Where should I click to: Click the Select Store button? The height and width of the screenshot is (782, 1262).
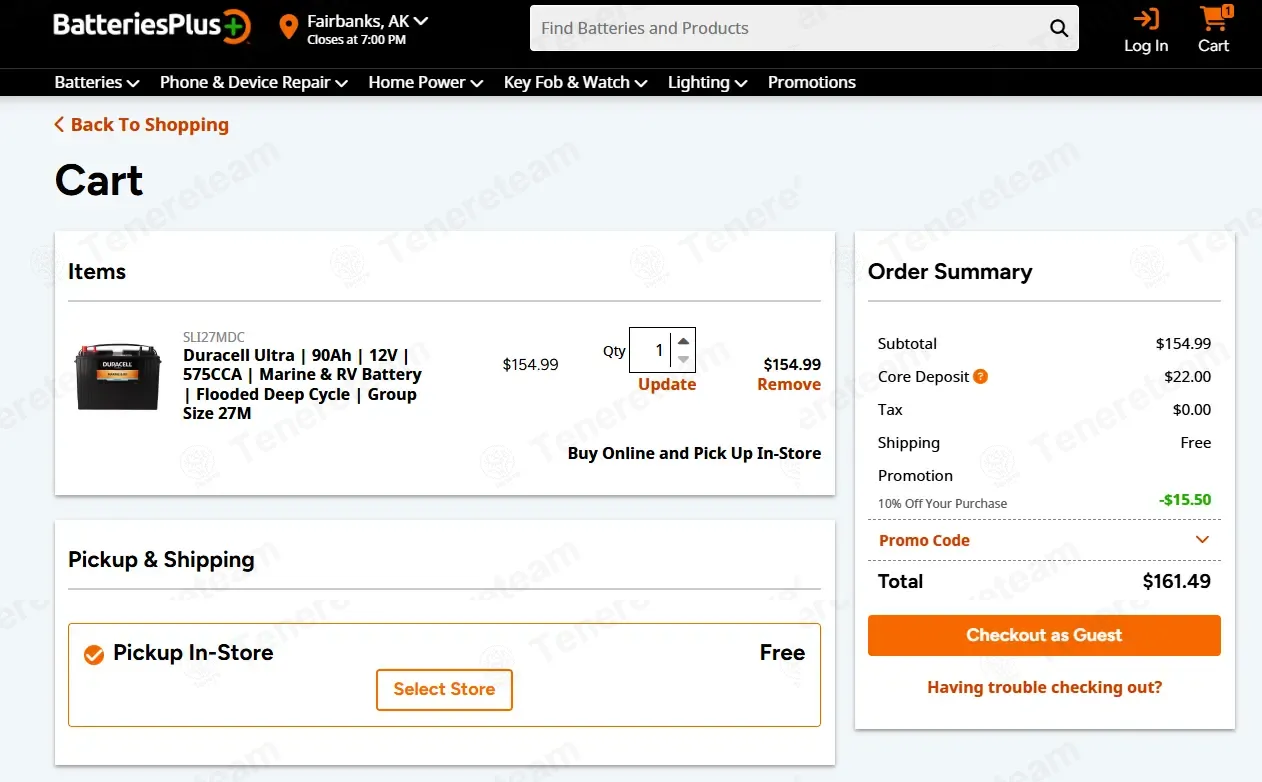444,689
